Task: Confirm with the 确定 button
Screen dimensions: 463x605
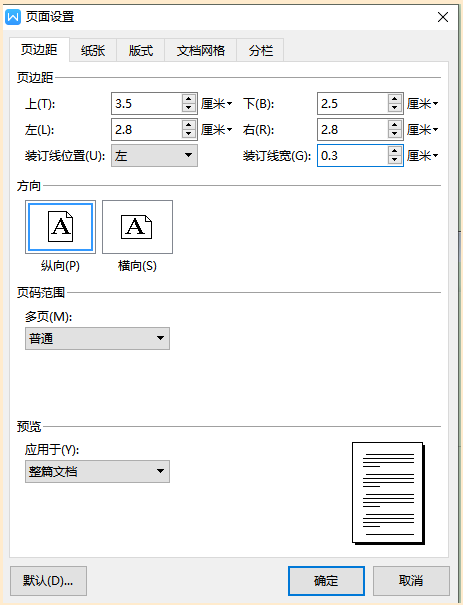Action: coord(326,581)
